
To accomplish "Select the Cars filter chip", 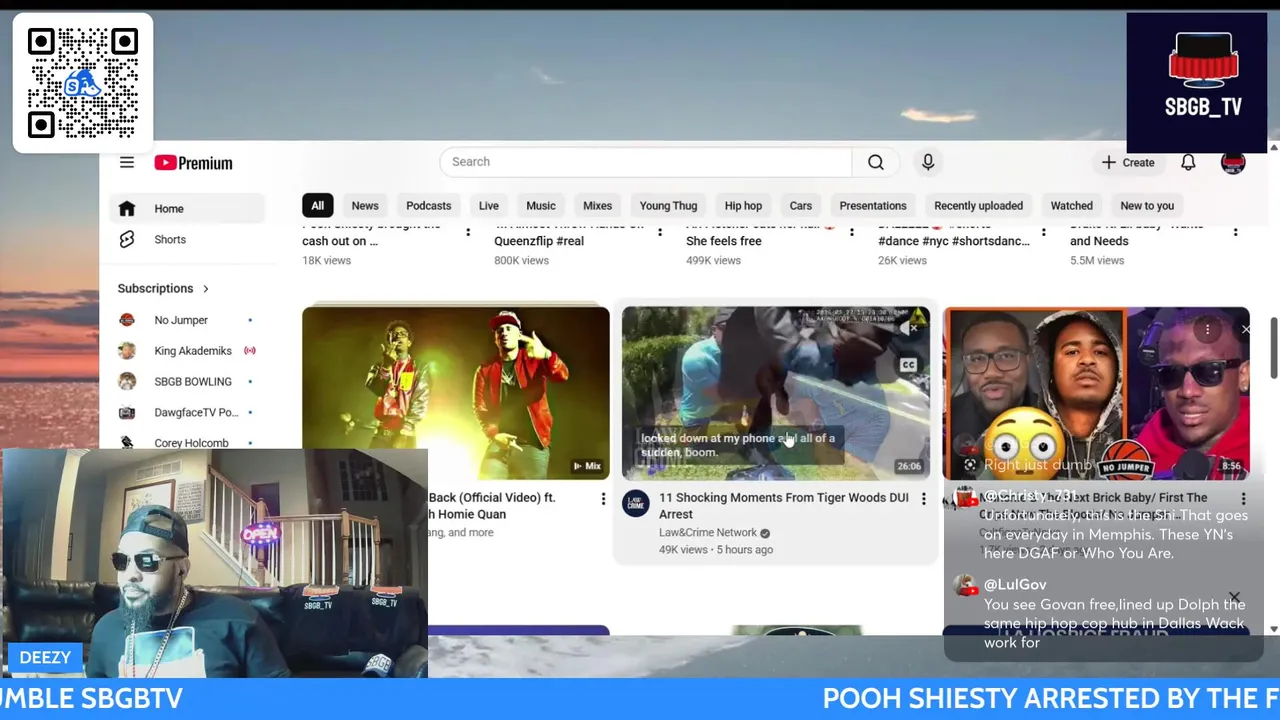I will tap(801, 206).
